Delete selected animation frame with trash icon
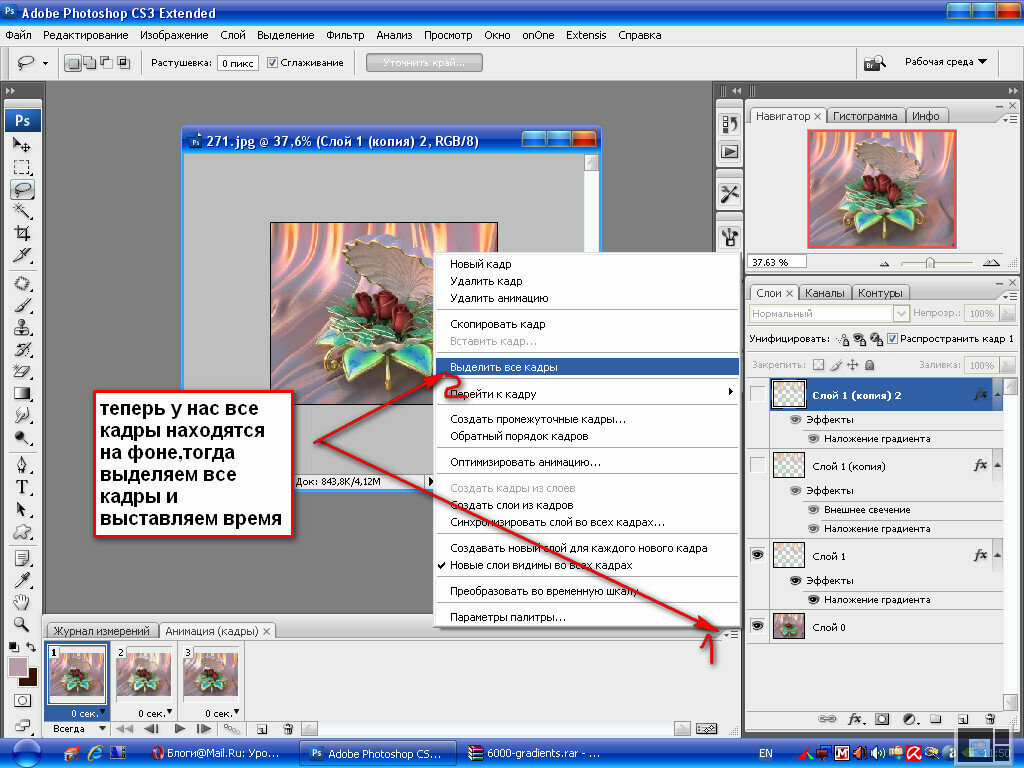Screen dimensions: 1024x768 pos(288,729)
